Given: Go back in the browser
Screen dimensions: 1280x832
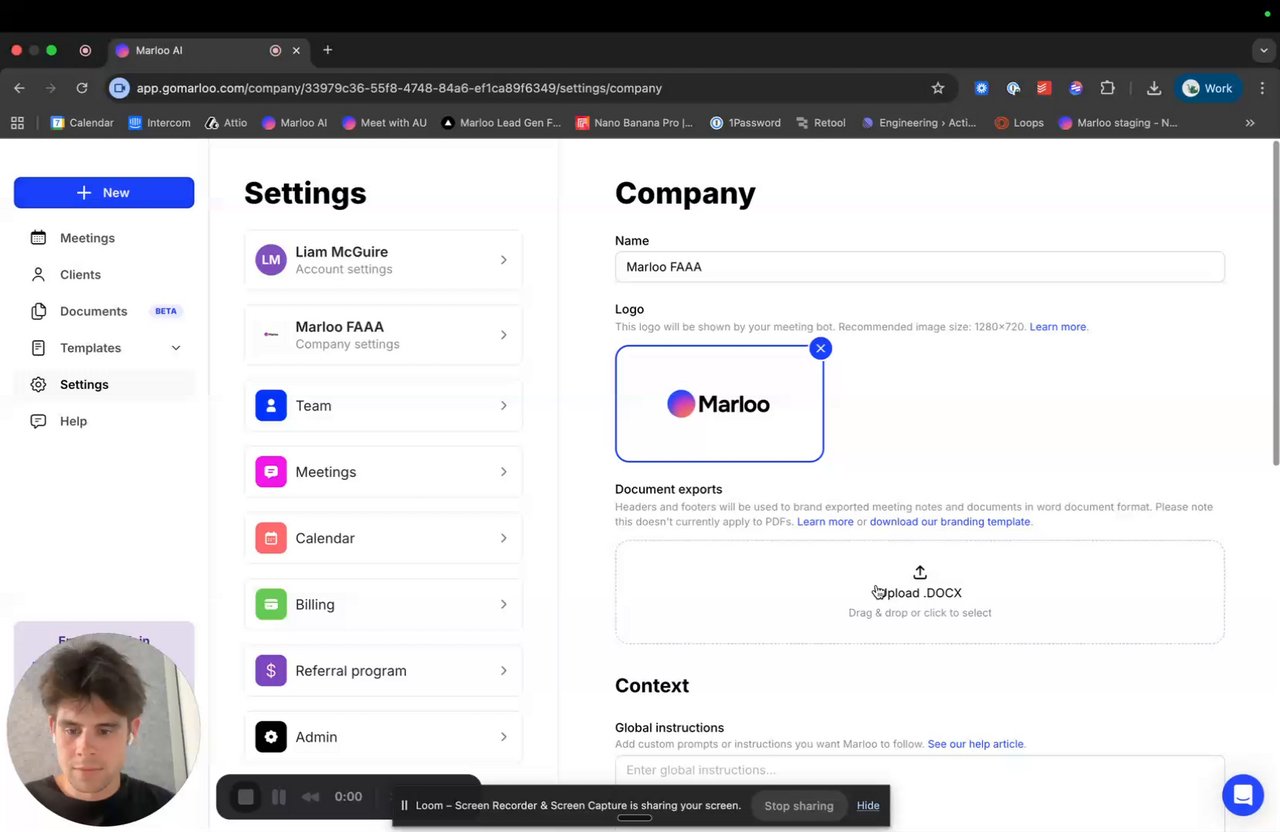Looking at the screenshot, I should 19,88.
